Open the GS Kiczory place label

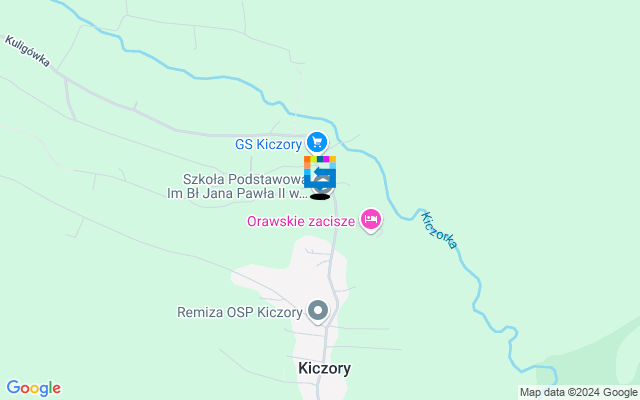point(268,144)
